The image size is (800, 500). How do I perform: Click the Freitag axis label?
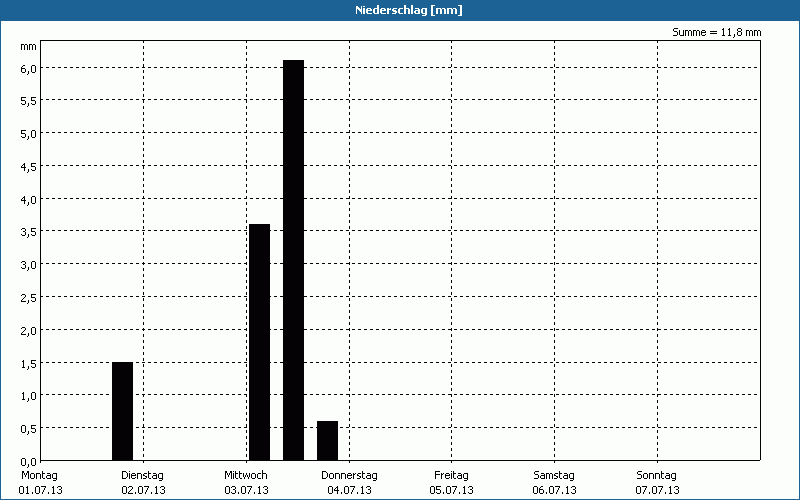click(451, 475)
